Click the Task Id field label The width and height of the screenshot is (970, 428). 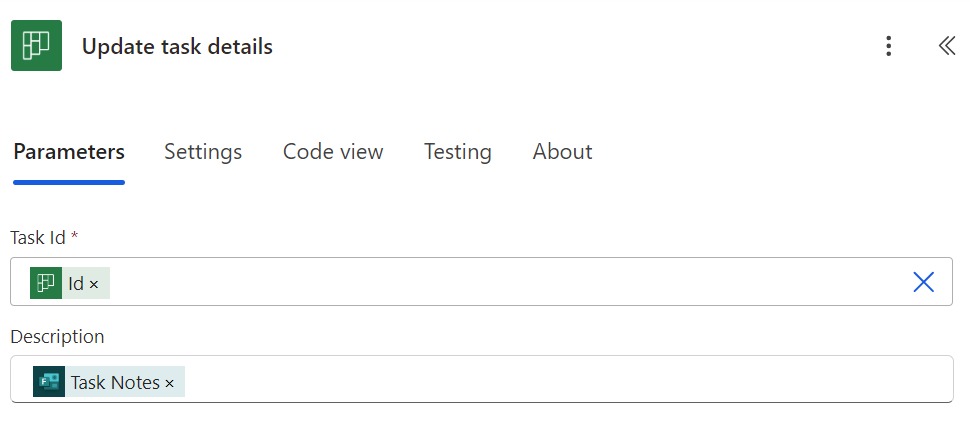coord(38,238)
